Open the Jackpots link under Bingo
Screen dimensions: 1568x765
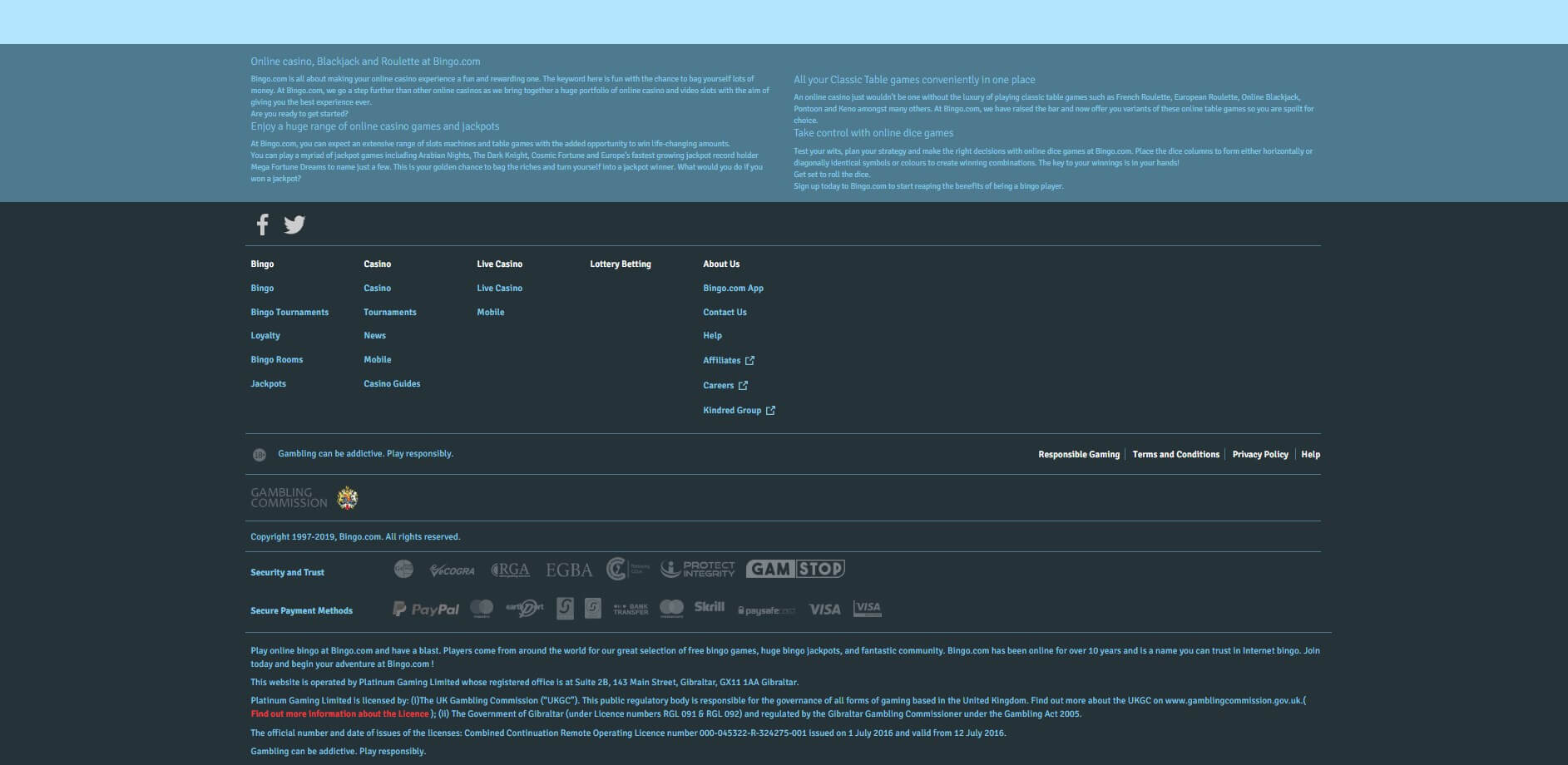pyautogui.click(x=268, y=384)
